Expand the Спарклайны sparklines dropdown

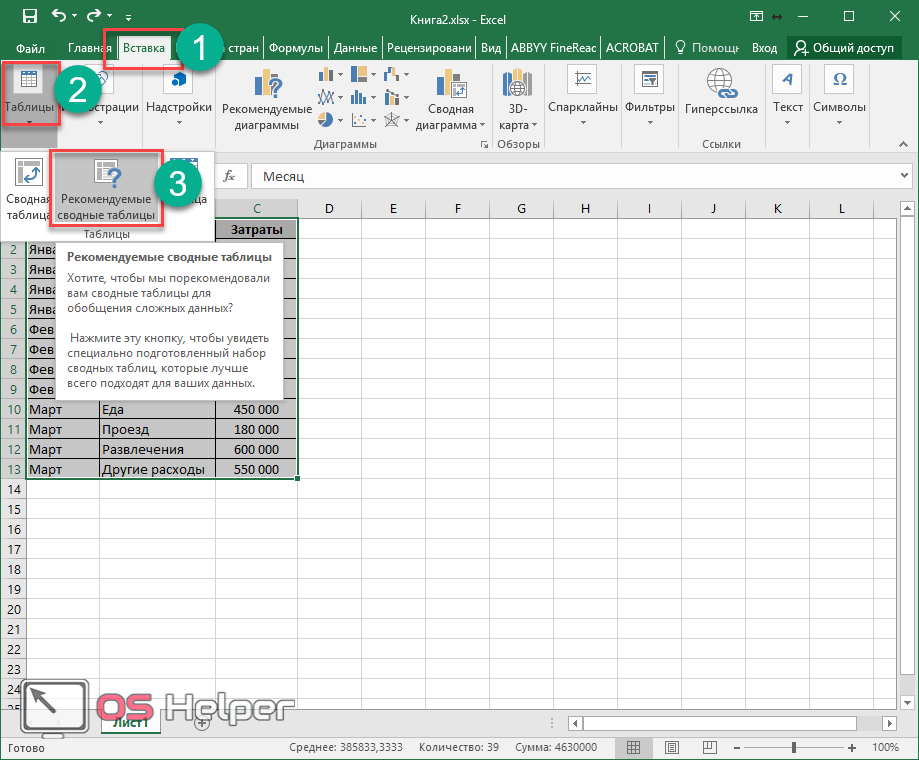(583, 93)
